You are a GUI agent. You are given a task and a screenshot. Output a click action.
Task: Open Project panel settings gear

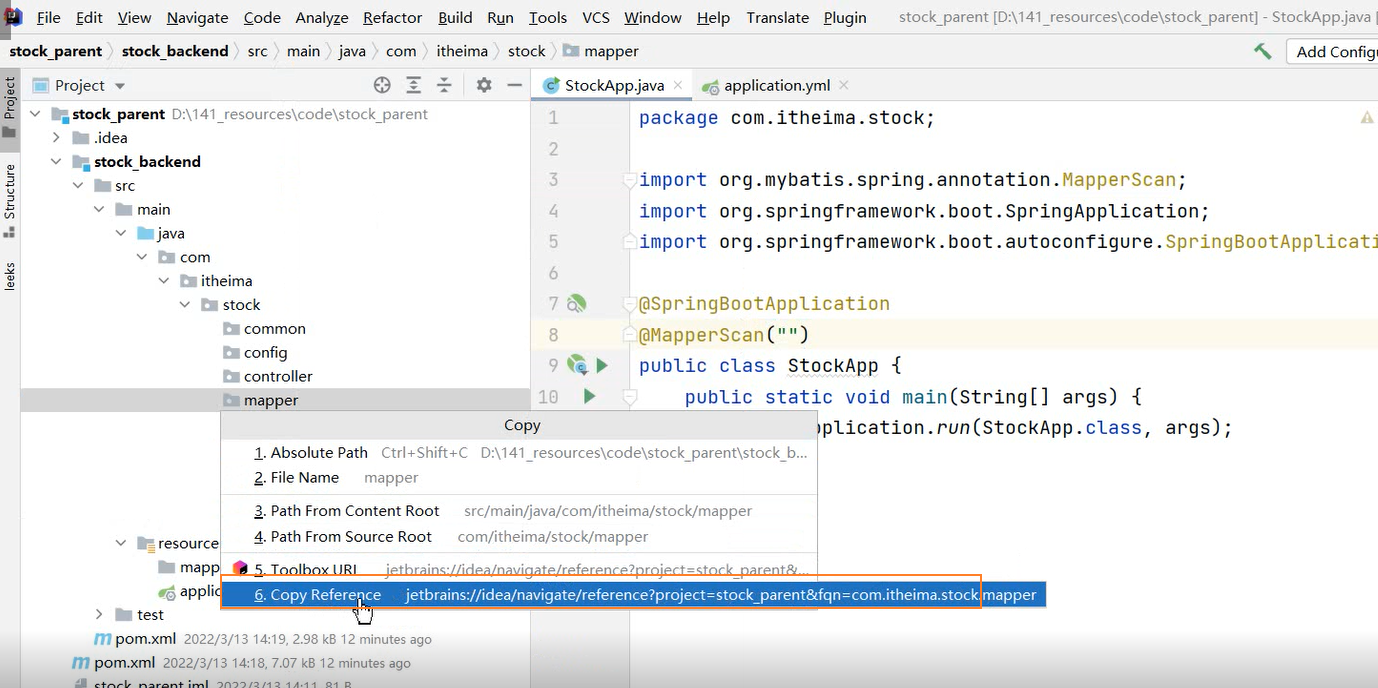484,85
